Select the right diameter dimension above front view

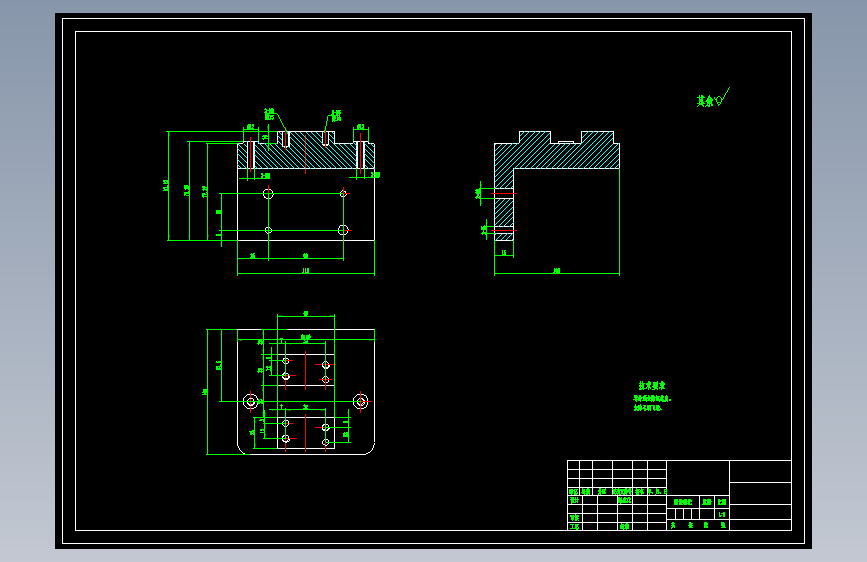[x=361, y=127]
